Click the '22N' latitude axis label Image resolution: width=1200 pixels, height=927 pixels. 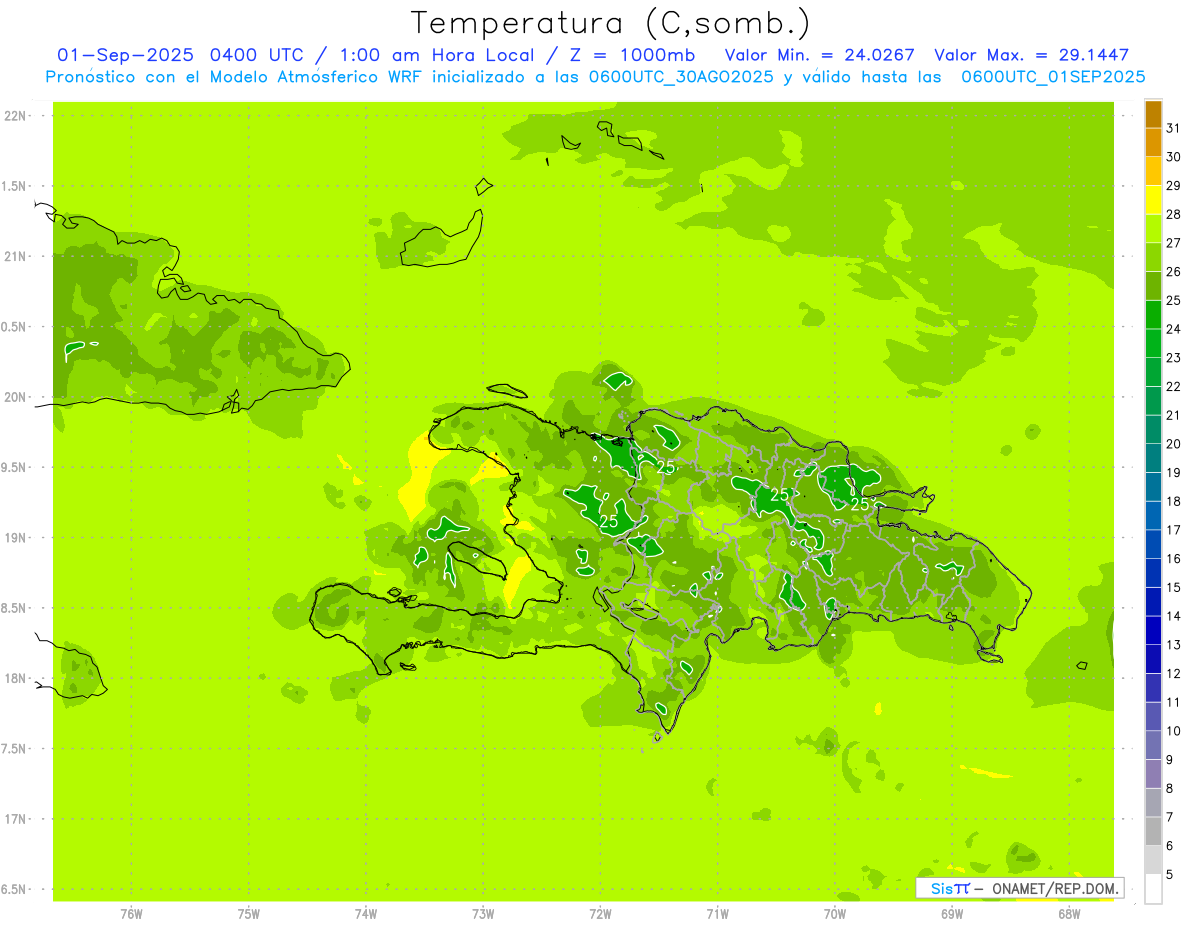tap(15, 116)
